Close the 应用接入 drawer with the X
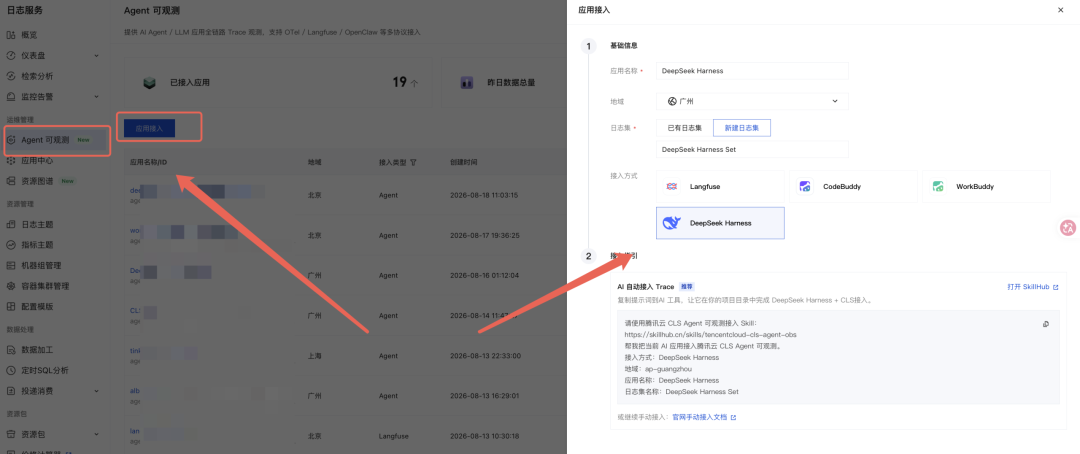The image size is (1080, 454). pos(1060,10)
